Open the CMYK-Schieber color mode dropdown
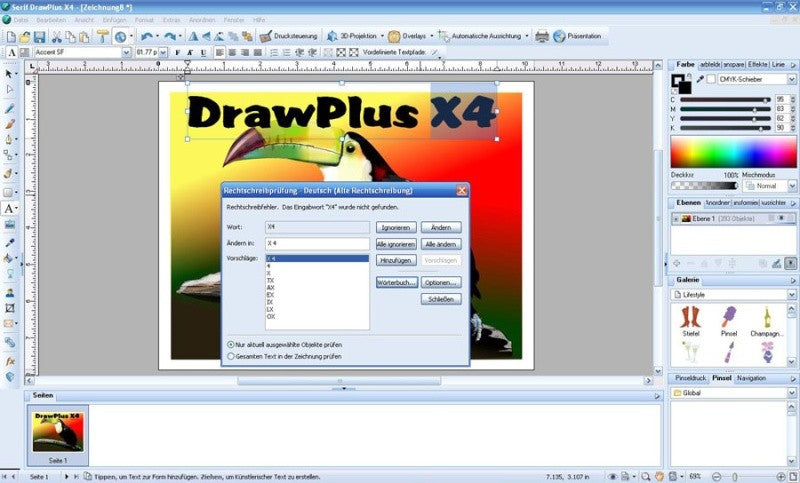Viewport: 800px width, 483px height. 791,80
